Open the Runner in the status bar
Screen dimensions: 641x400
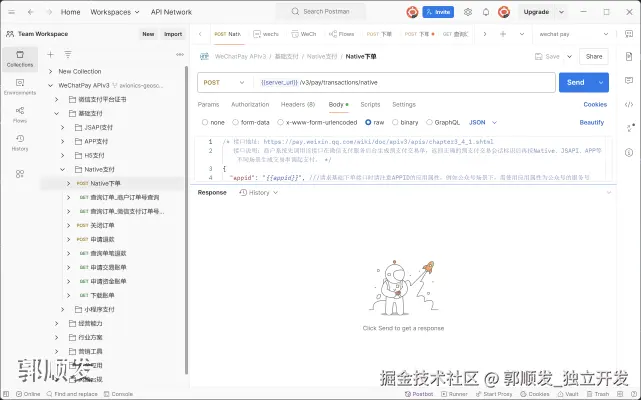[x=454, y=394]
